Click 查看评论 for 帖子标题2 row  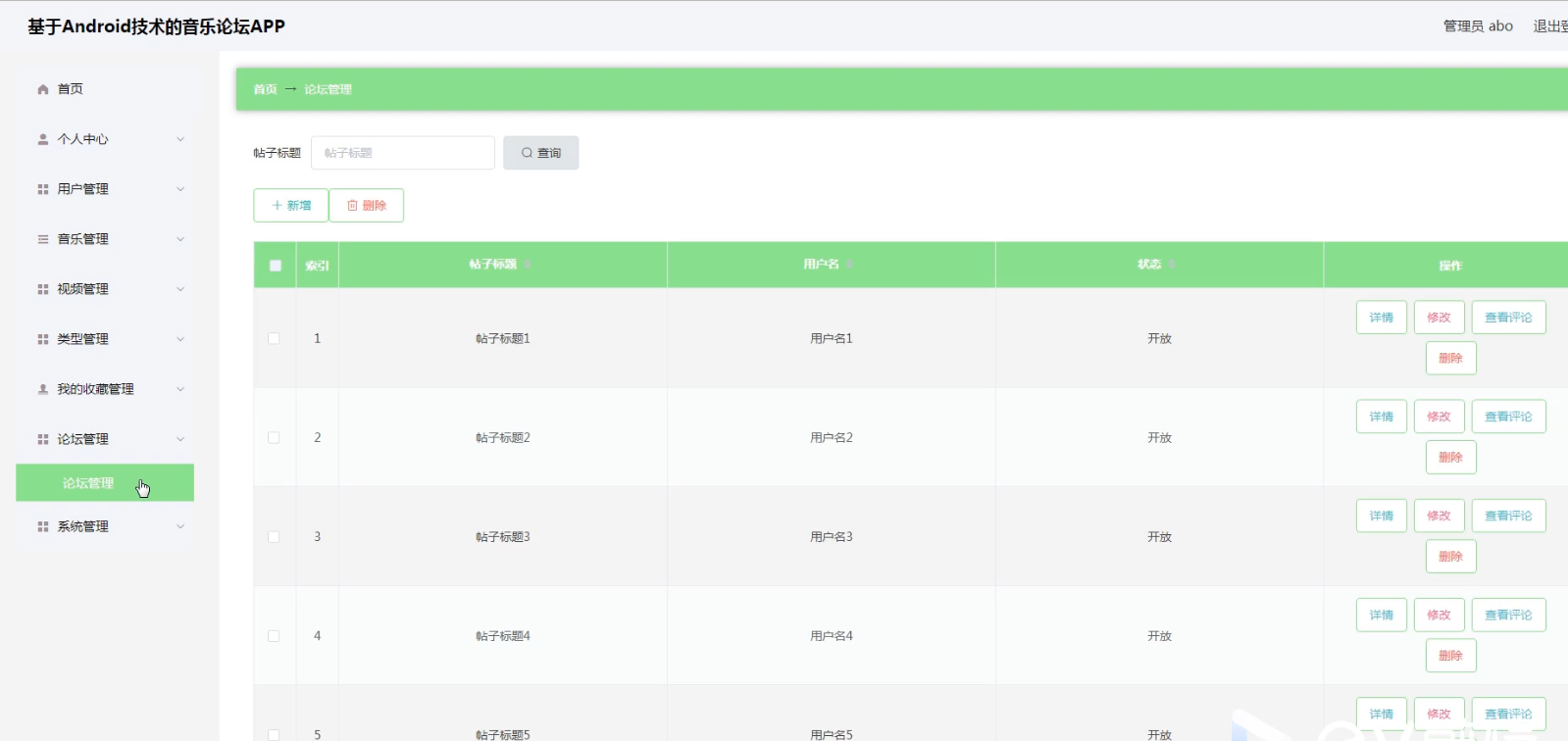(1508, 417)
